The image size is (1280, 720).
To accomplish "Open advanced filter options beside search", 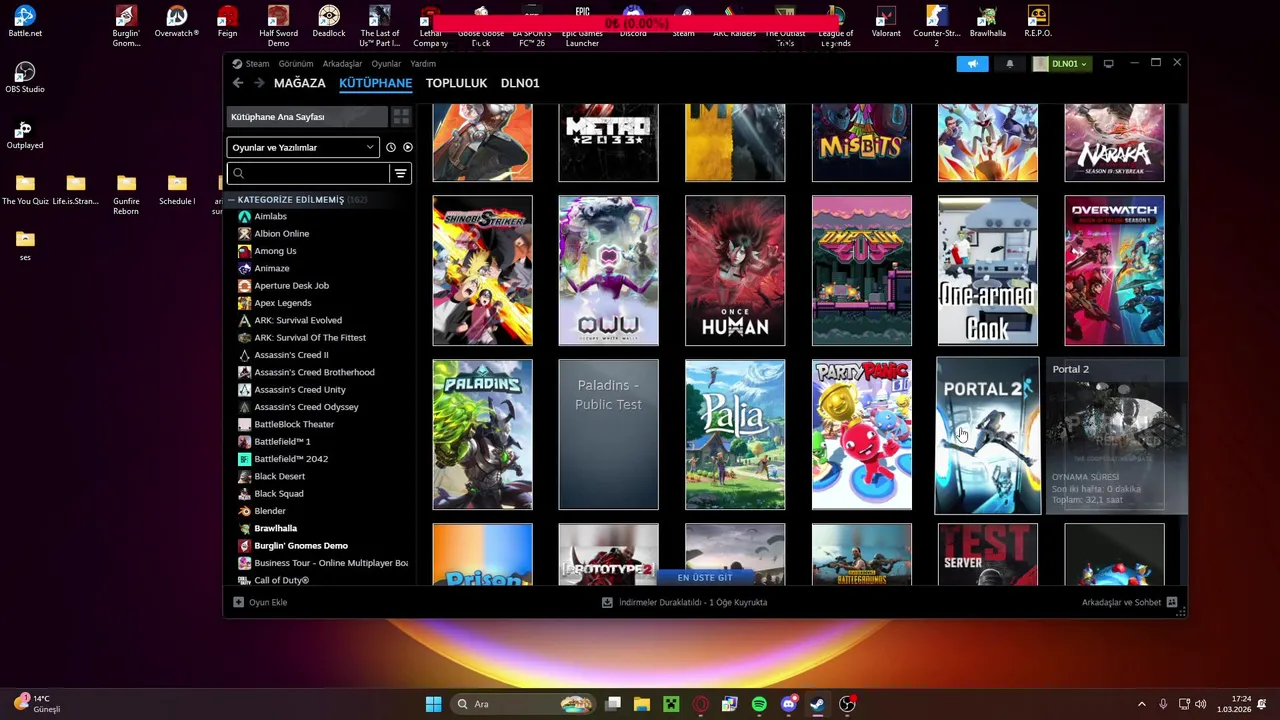I will [x=400, y=174].
